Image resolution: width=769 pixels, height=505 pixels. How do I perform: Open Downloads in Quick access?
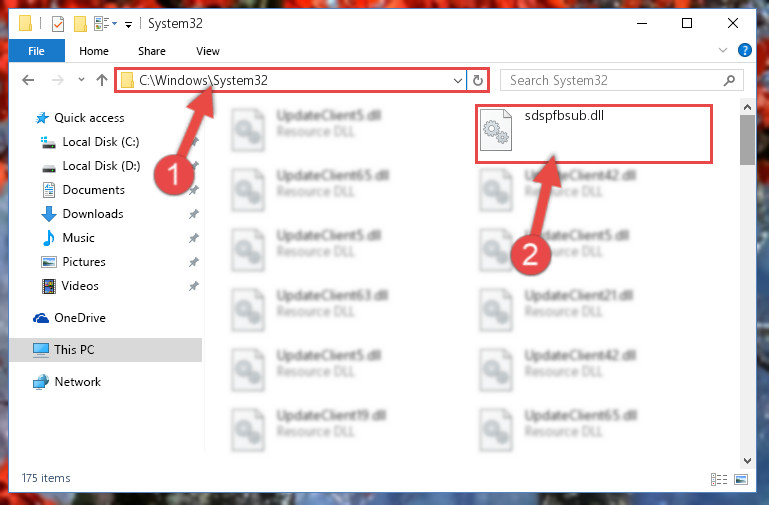click(93, 214)
